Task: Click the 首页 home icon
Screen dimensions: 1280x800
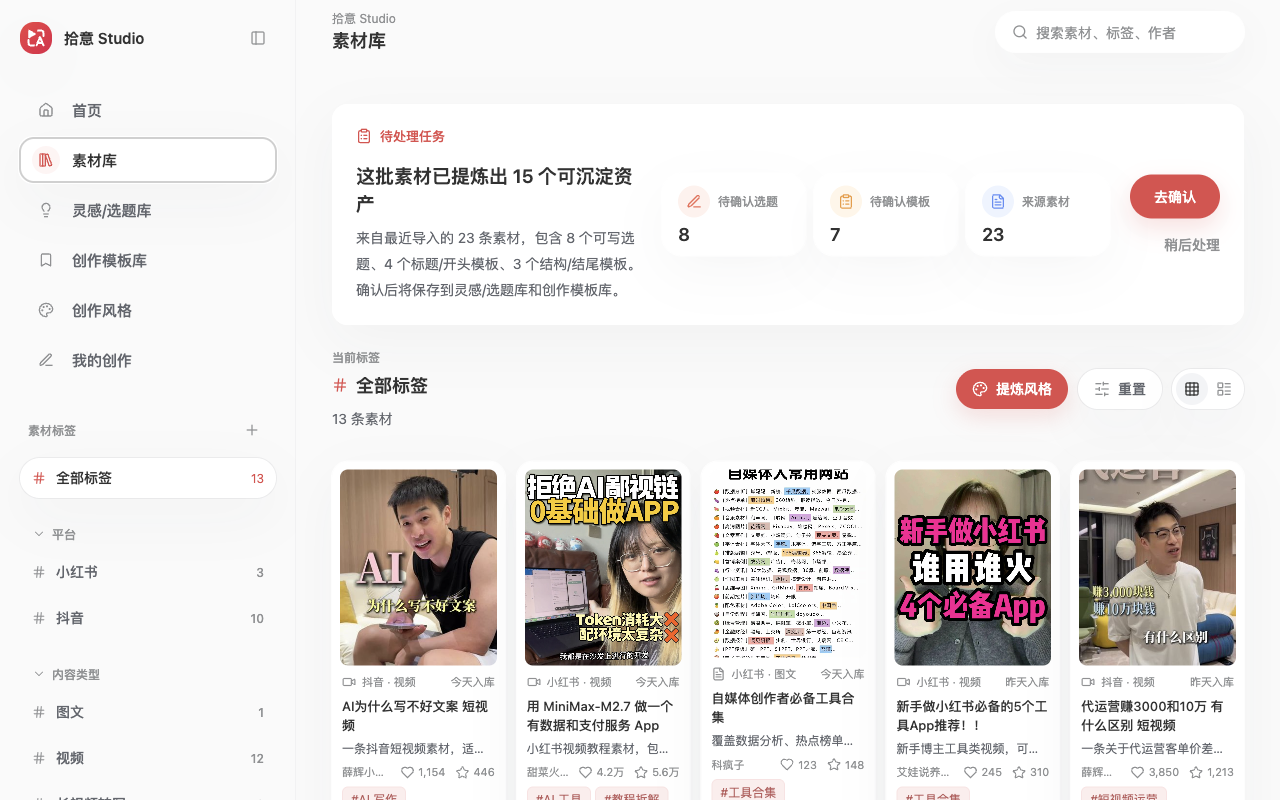Action: tap(46, 110)
